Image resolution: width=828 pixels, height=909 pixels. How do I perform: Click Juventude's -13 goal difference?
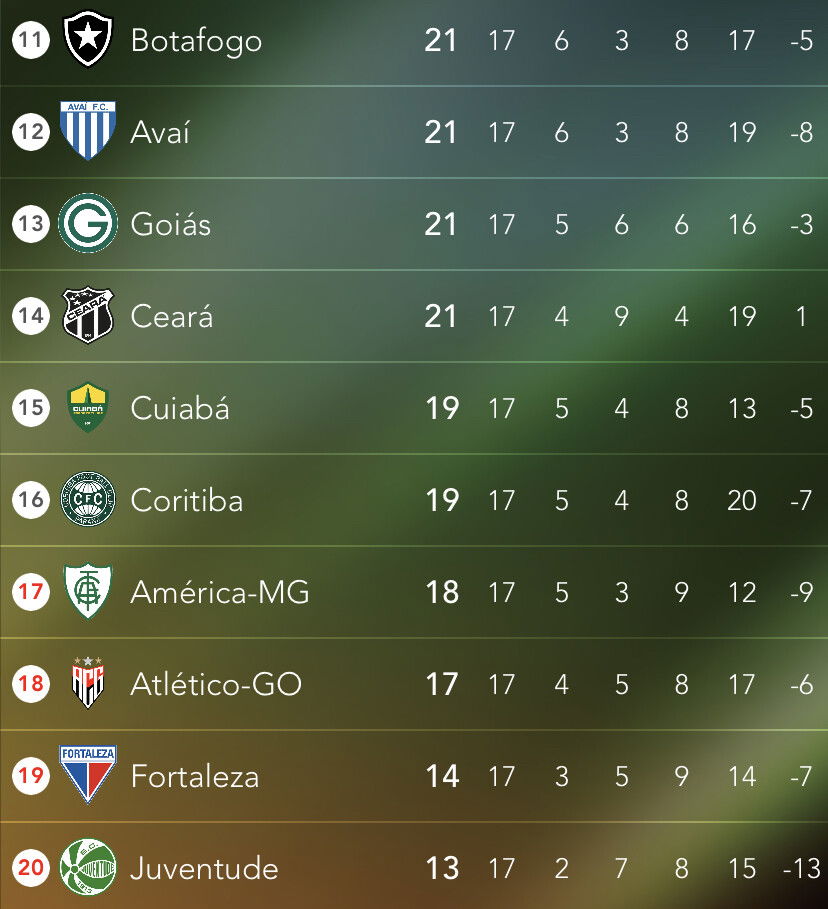point(802,868)
